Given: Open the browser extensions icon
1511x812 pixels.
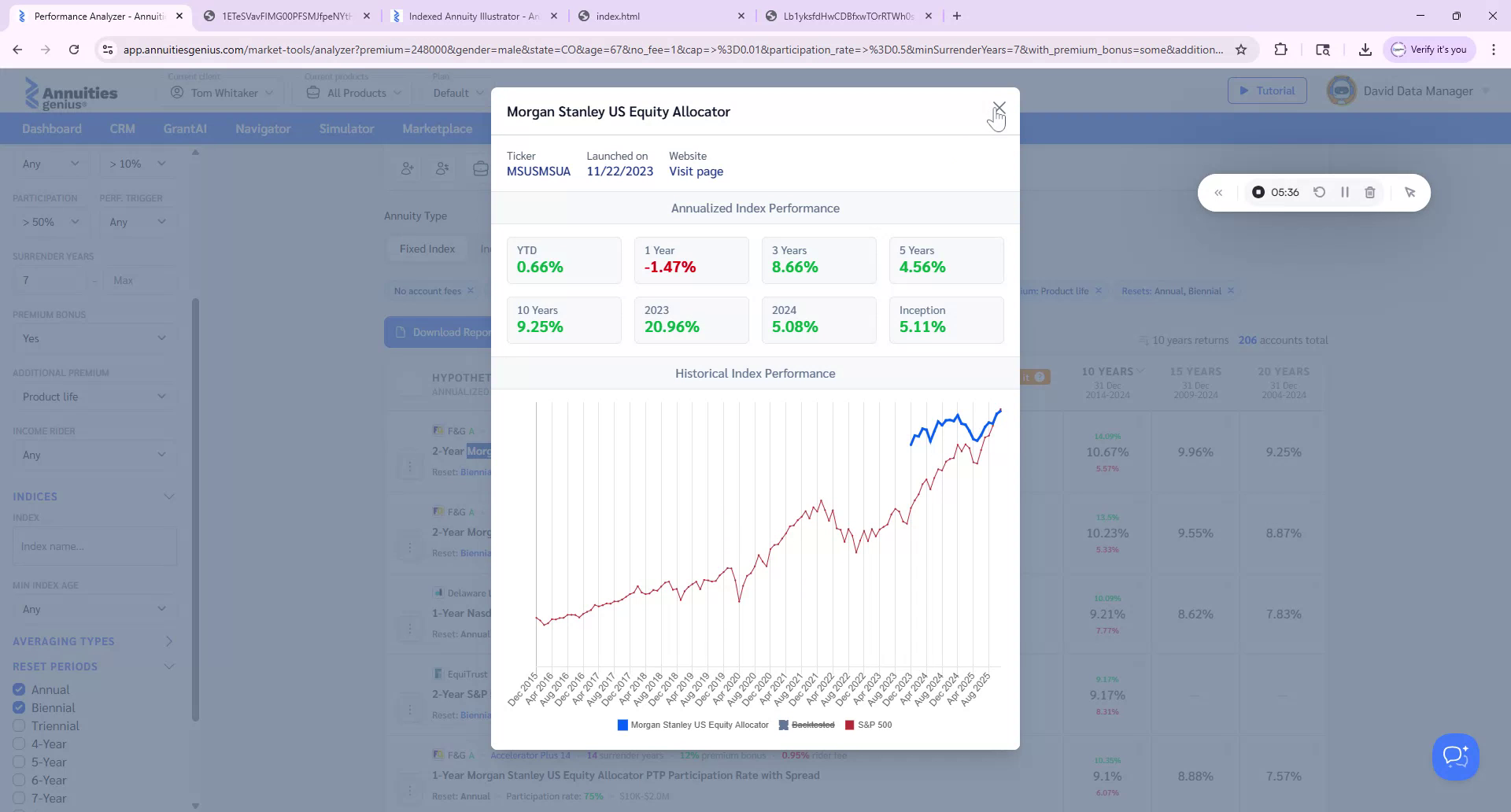Looking at the screenshot, I should coord(1281,50).
